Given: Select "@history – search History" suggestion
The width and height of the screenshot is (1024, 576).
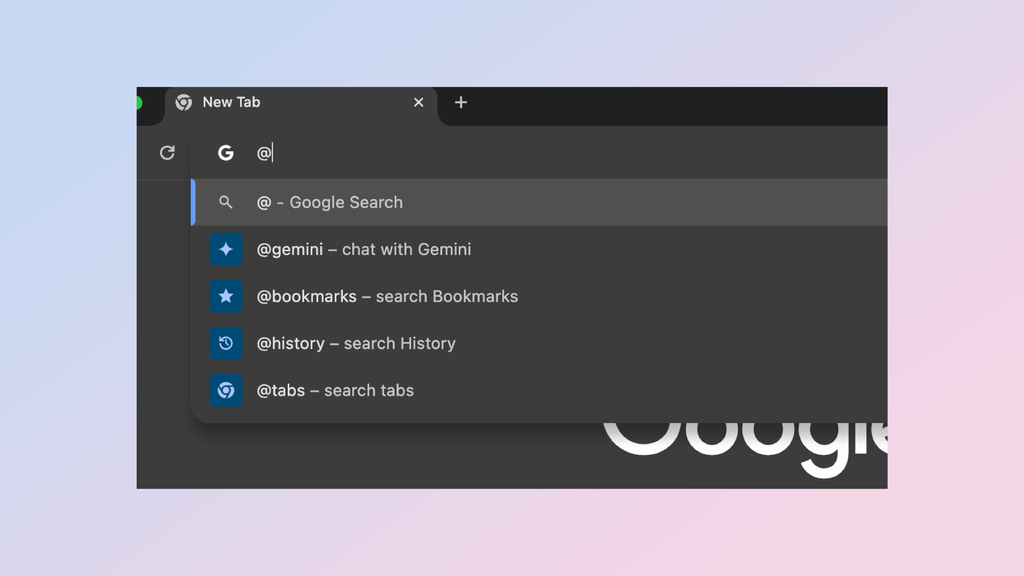Looking at the screenshot, I should [539, 344].
